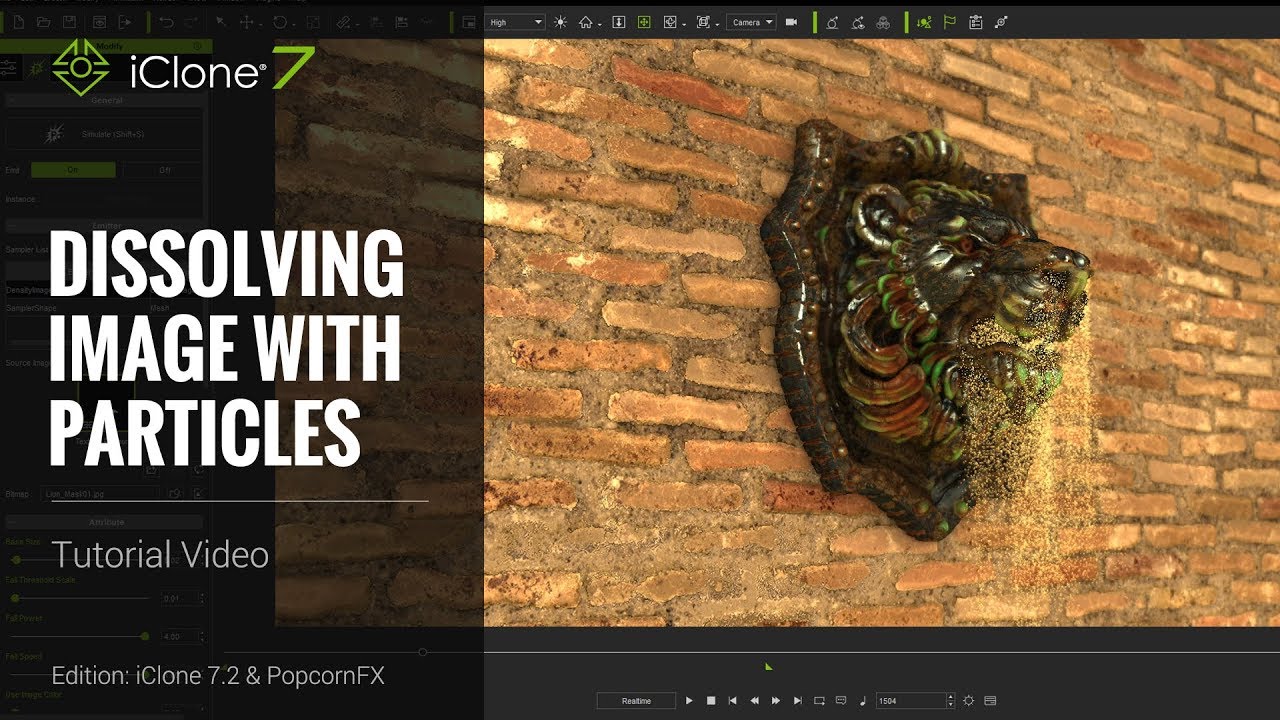Toggle the loop playback icon
The height and width of the screenshot is (720, 1280).
coord(819,701)
